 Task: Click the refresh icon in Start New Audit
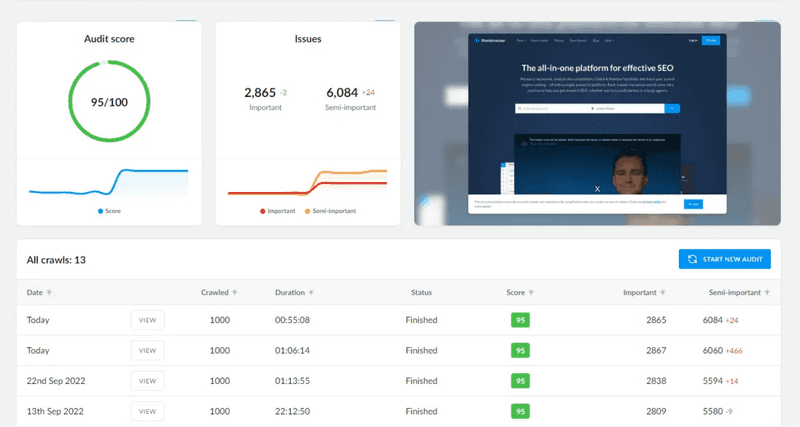[x=691, y=260]
